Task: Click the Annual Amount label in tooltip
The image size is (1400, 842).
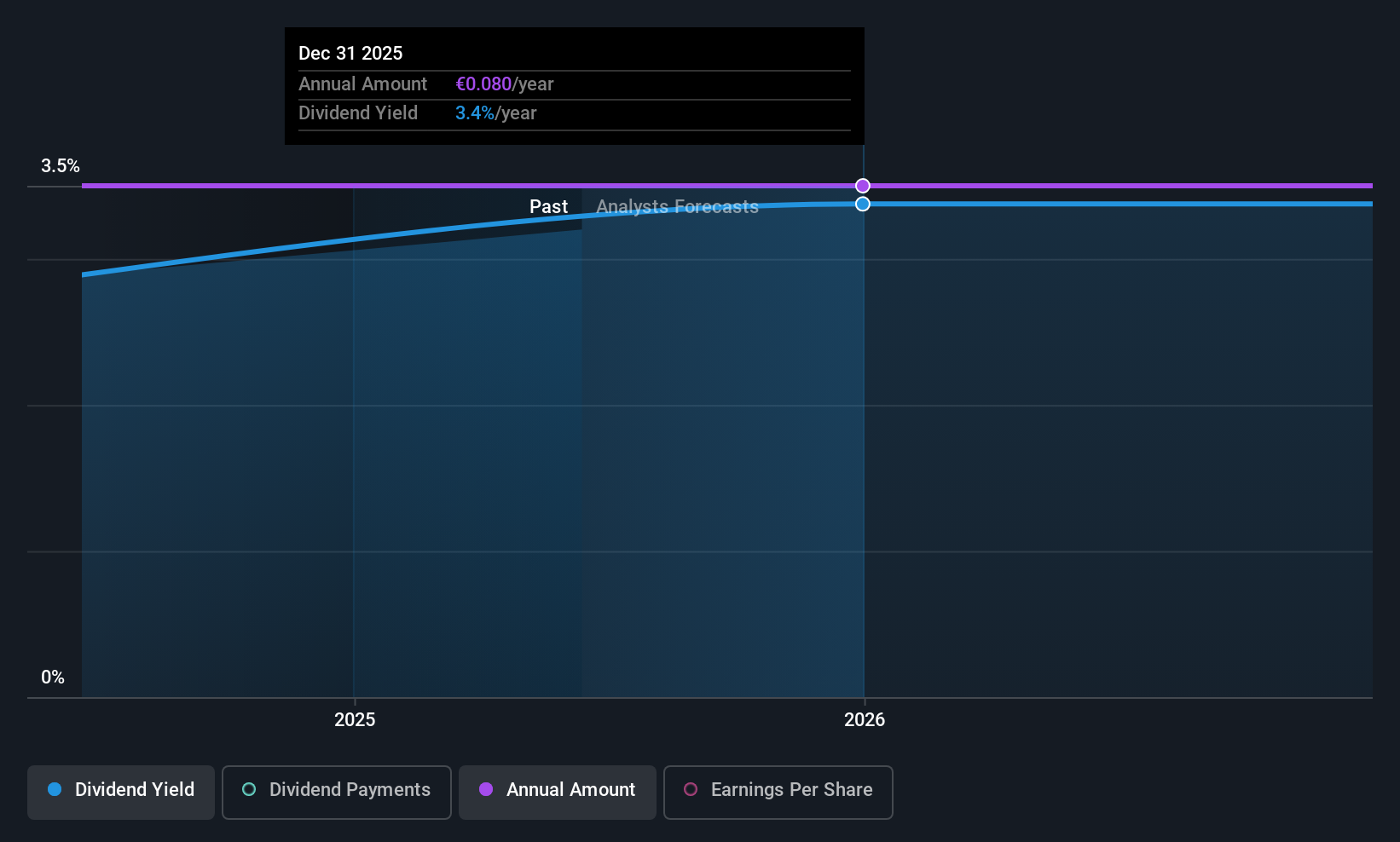Action: (x=362, y=84)
